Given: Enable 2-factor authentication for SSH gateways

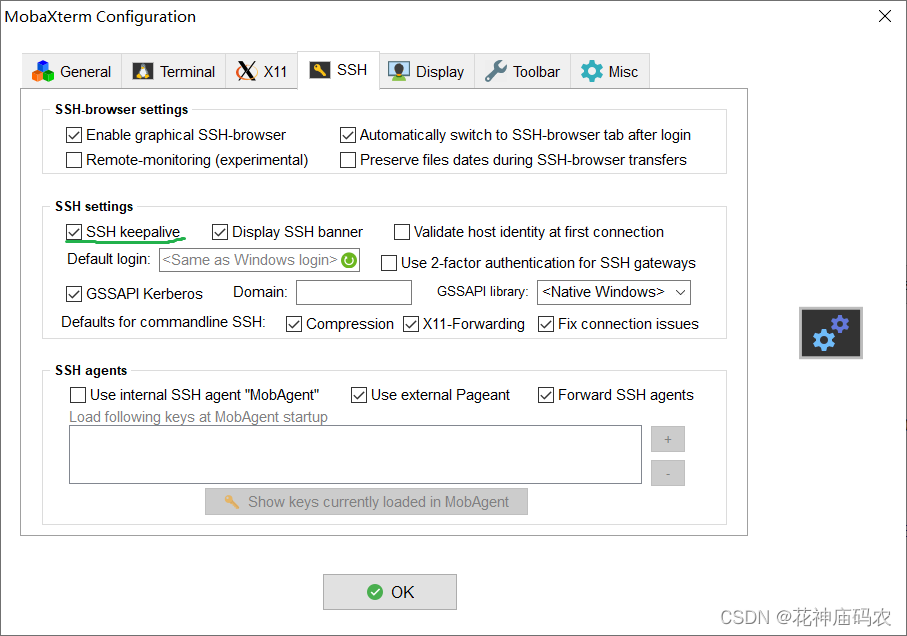Looking at the screenshot, I should tap(389, 263).
